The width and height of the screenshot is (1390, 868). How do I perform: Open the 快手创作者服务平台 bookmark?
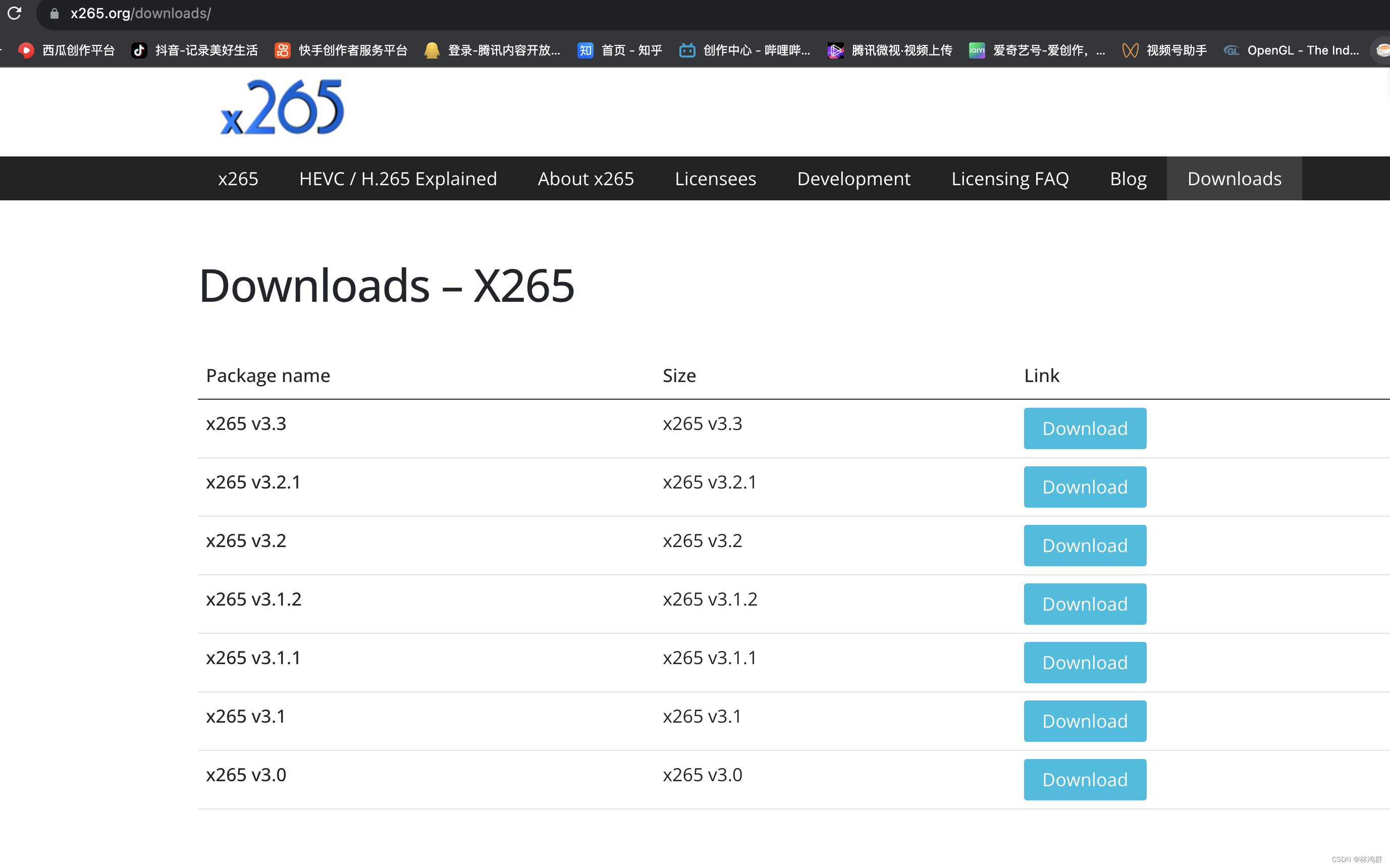coord(341,50)
